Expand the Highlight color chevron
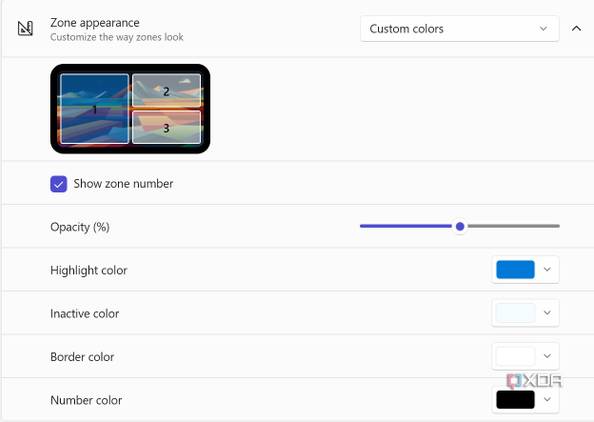Viewport: 594px width, 422px height. click(x=547, y=269)
